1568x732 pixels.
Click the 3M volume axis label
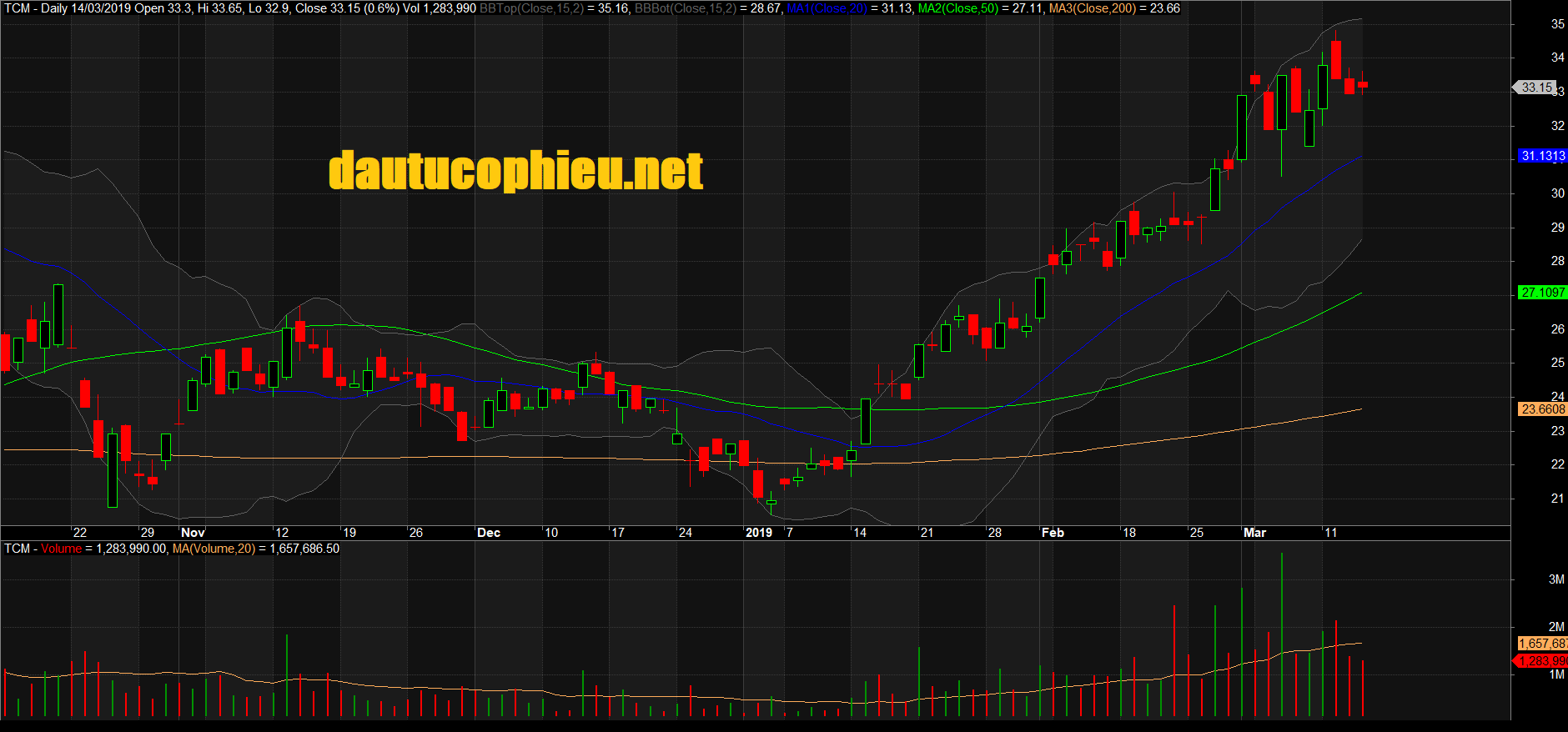[1556, 579]
